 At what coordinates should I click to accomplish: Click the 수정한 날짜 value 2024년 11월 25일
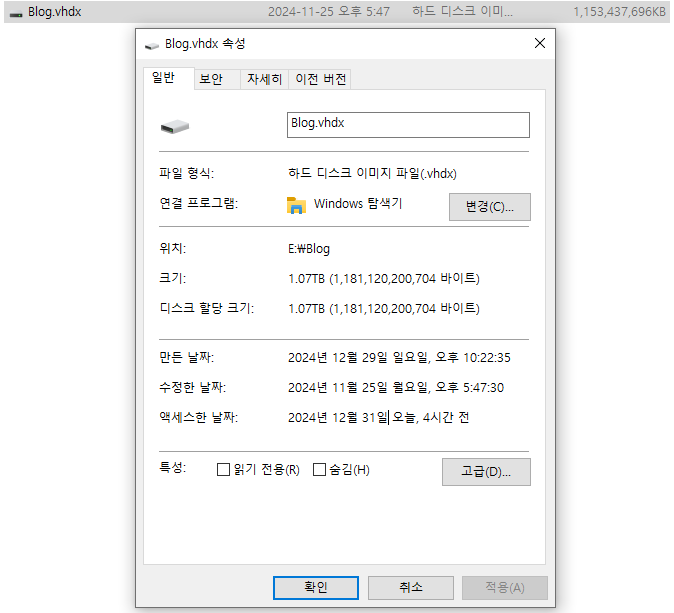click(x=396, y=387)
